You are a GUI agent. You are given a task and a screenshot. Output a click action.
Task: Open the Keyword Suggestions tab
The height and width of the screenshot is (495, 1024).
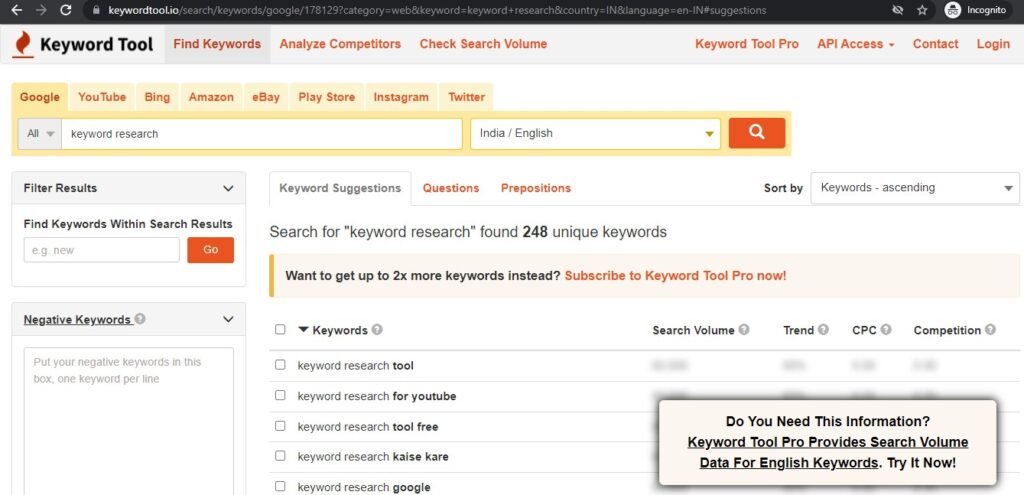point(340,188)
